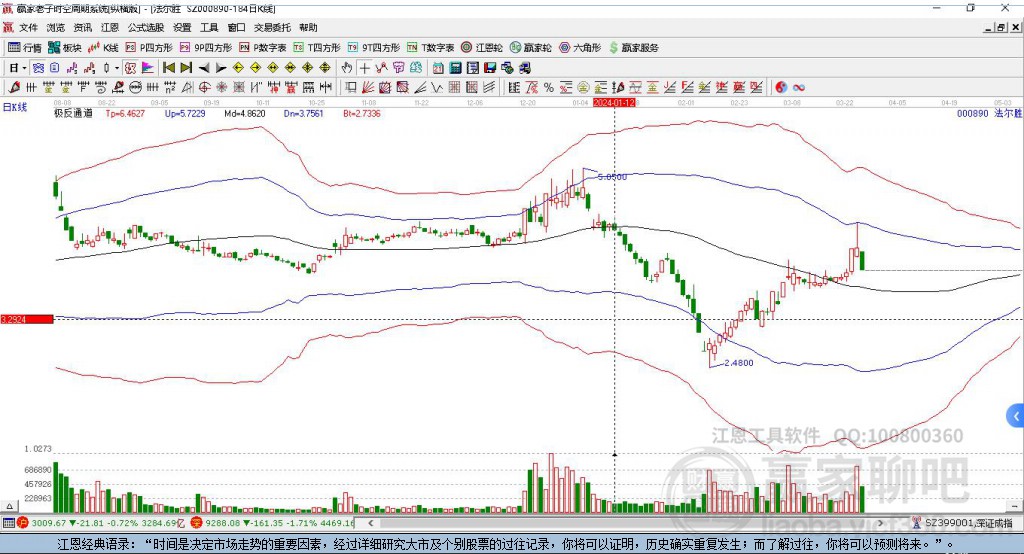Click the floppy disk save icon

point(490,68)
